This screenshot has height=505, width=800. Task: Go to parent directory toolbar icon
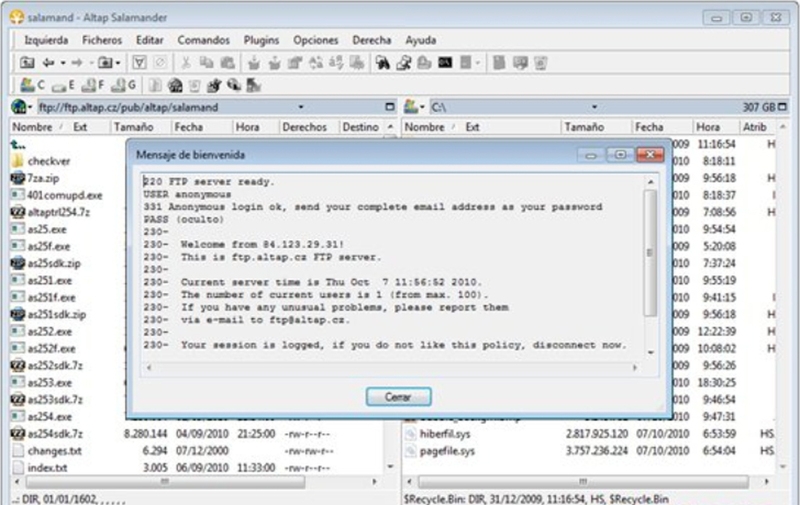(27, 63)
